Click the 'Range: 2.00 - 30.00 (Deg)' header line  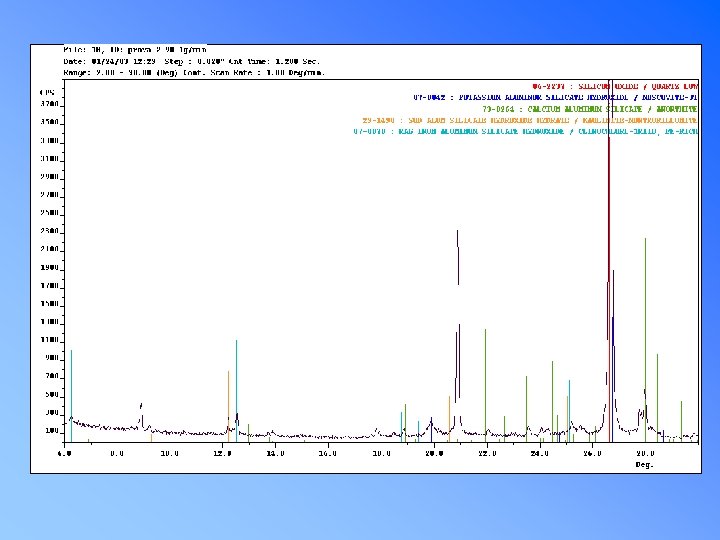[x=194, y=73]
